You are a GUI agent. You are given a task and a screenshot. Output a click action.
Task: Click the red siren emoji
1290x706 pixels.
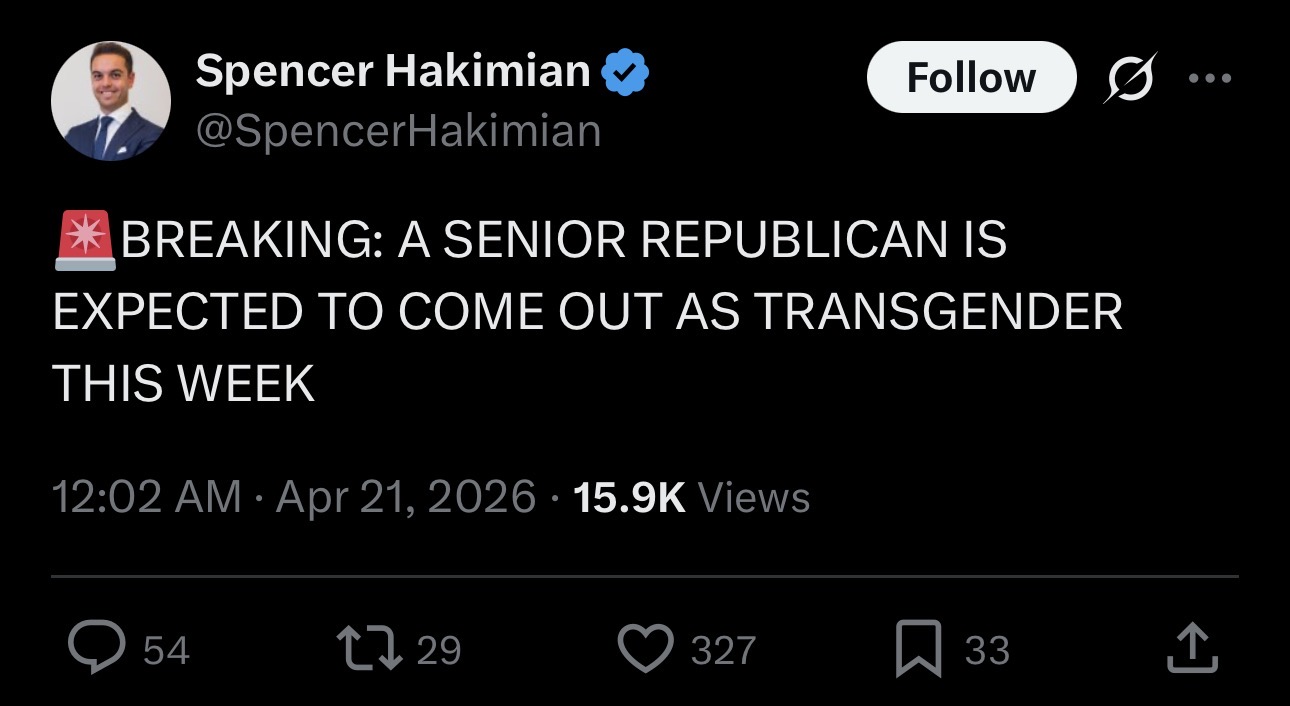pos(84,241)
